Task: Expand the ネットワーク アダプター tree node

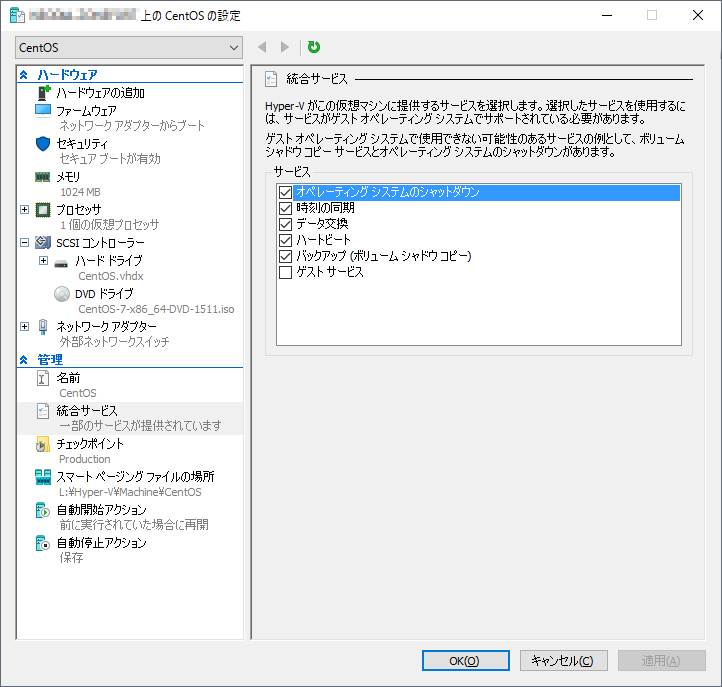Action: click(24, 326)
